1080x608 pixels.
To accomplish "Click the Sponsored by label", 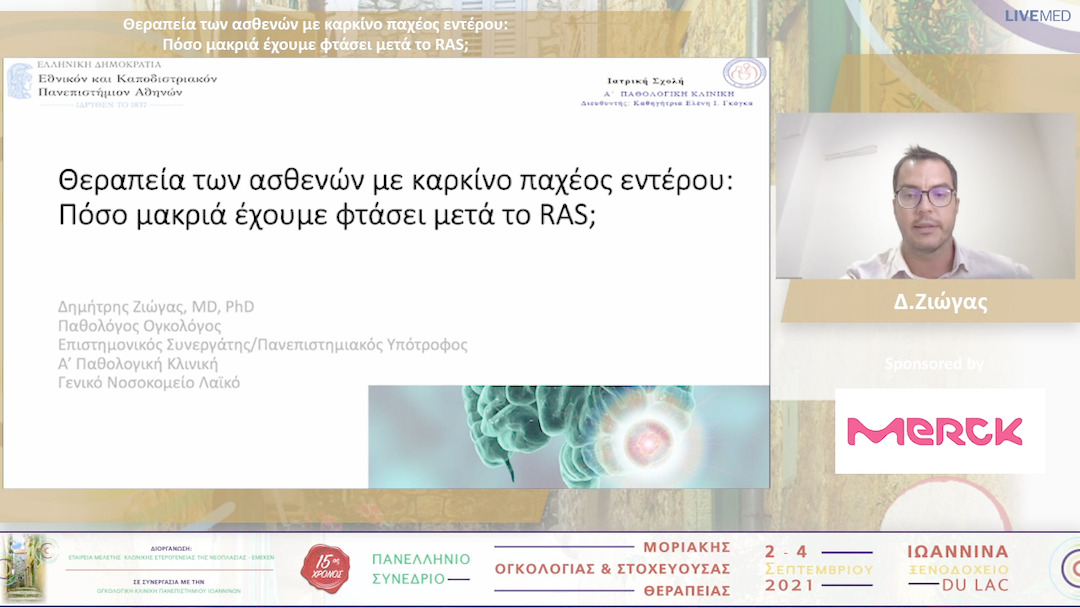I will [x=936, y=365].
